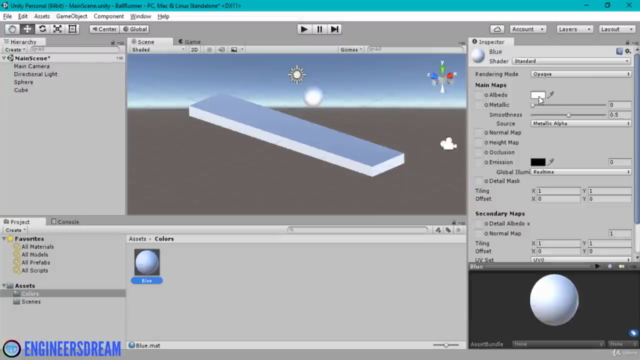
Task: Open Project Create button
Action: click(x=15, y=230)
